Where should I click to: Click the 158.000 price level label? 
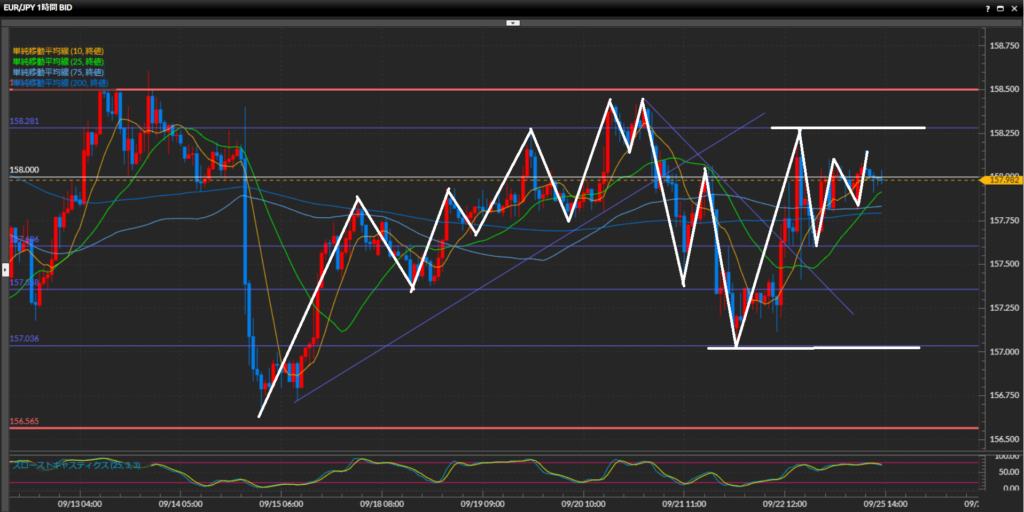pos(26,171)
